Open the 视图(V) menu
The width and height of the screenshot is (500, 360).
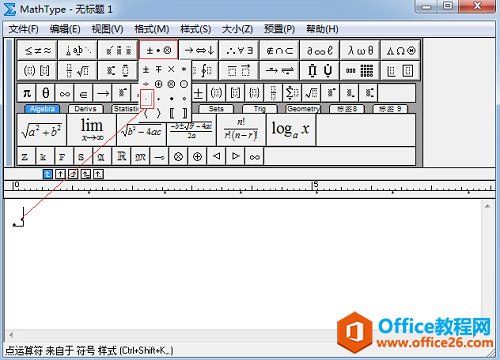point(107,29)
